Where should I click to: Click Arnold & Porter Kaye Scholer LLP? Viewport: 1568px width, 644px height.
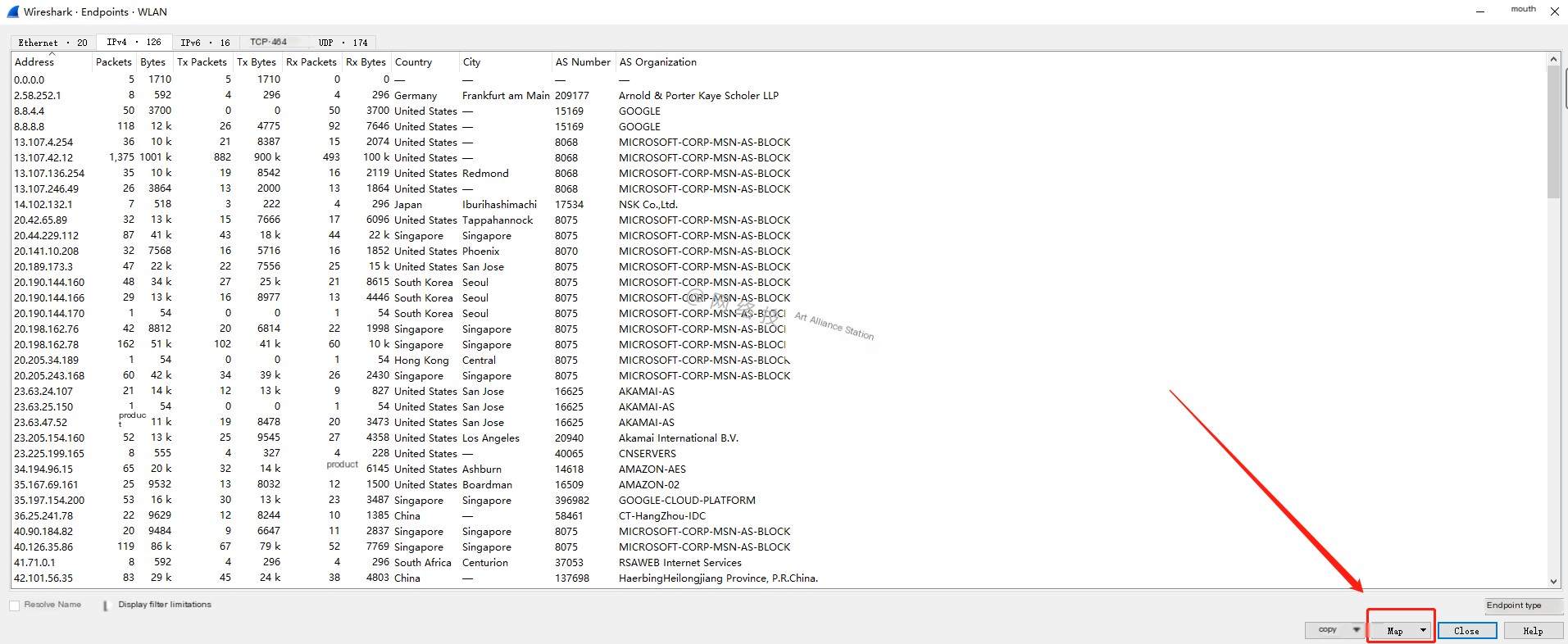[x=698, y=96]
